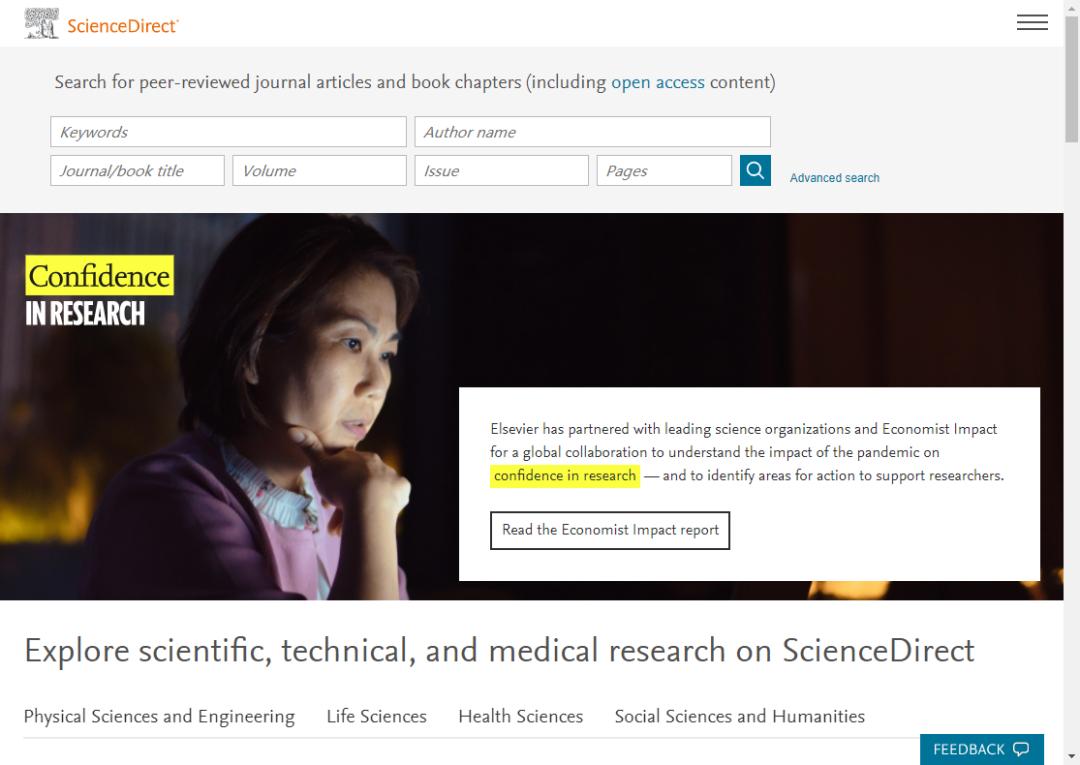Select the Life Sciences tab
Image resolution: width=1080 pixels, height=765 pixels.
click(x=376, y=716)
